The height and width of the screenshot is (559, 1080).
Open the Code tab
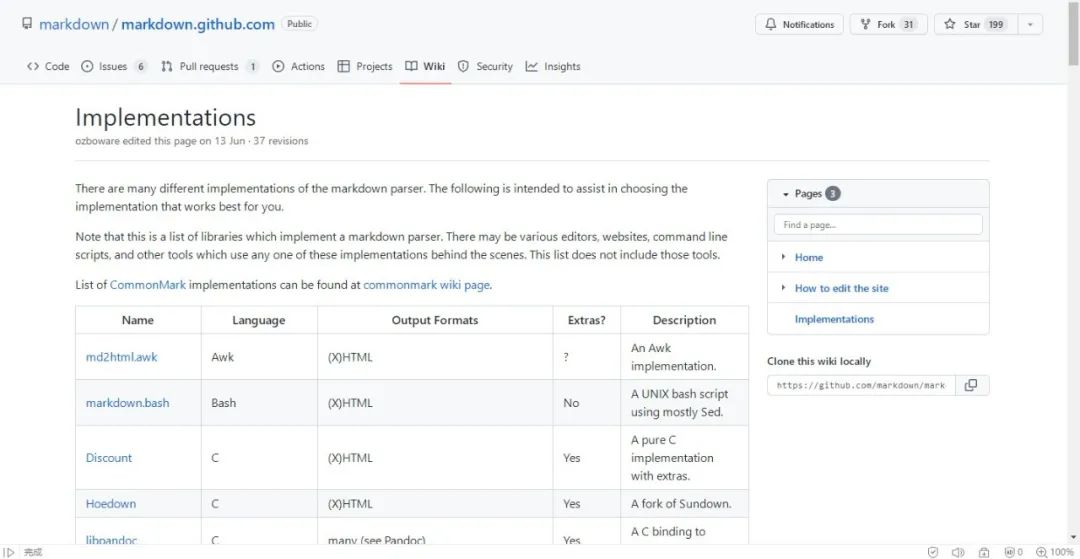pyautogui.click(x=48, y=67)
